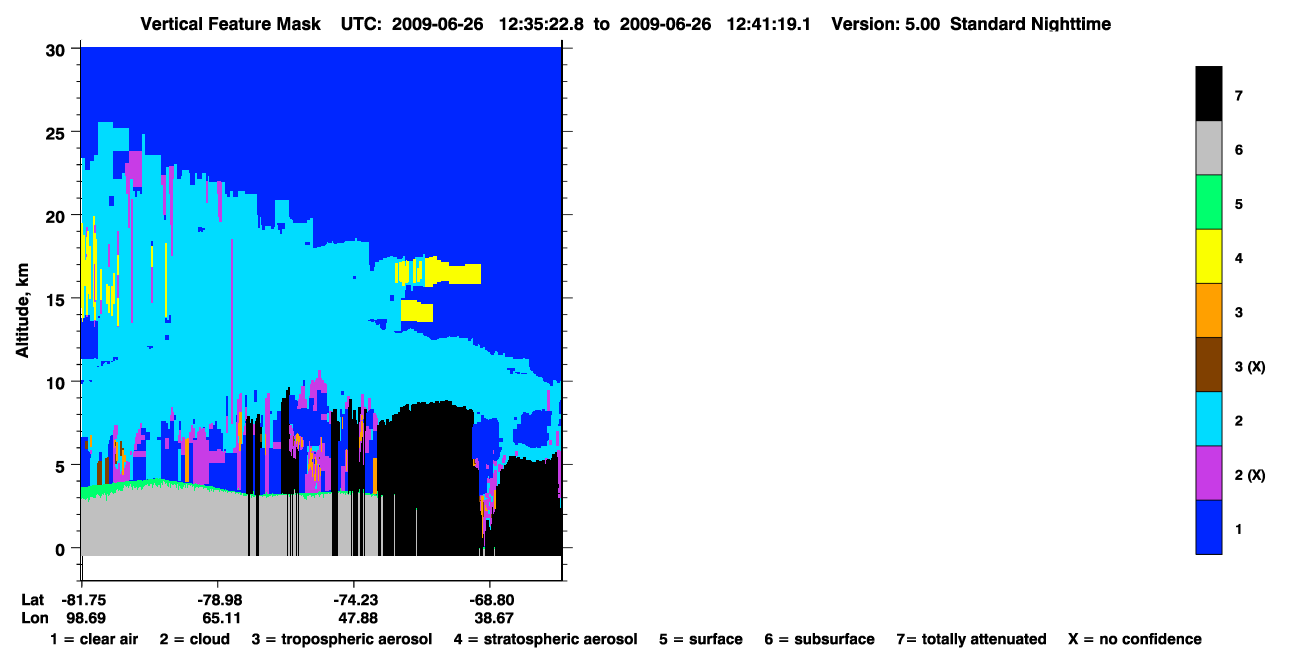Click the longitude value 47.88

point(357,618)
